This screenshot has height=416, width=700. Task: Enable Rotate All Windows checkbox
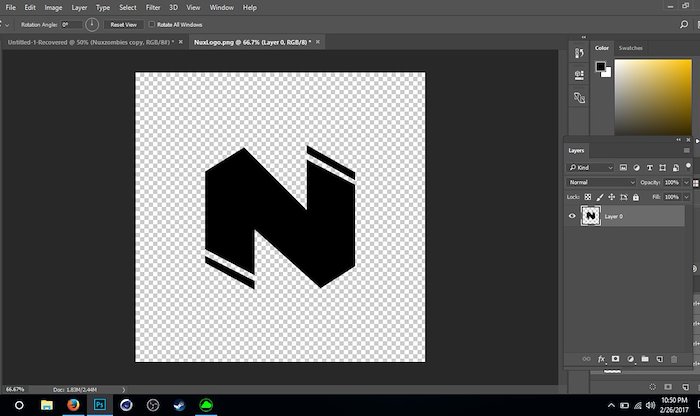pyautogui.click(x=152, y=24)
